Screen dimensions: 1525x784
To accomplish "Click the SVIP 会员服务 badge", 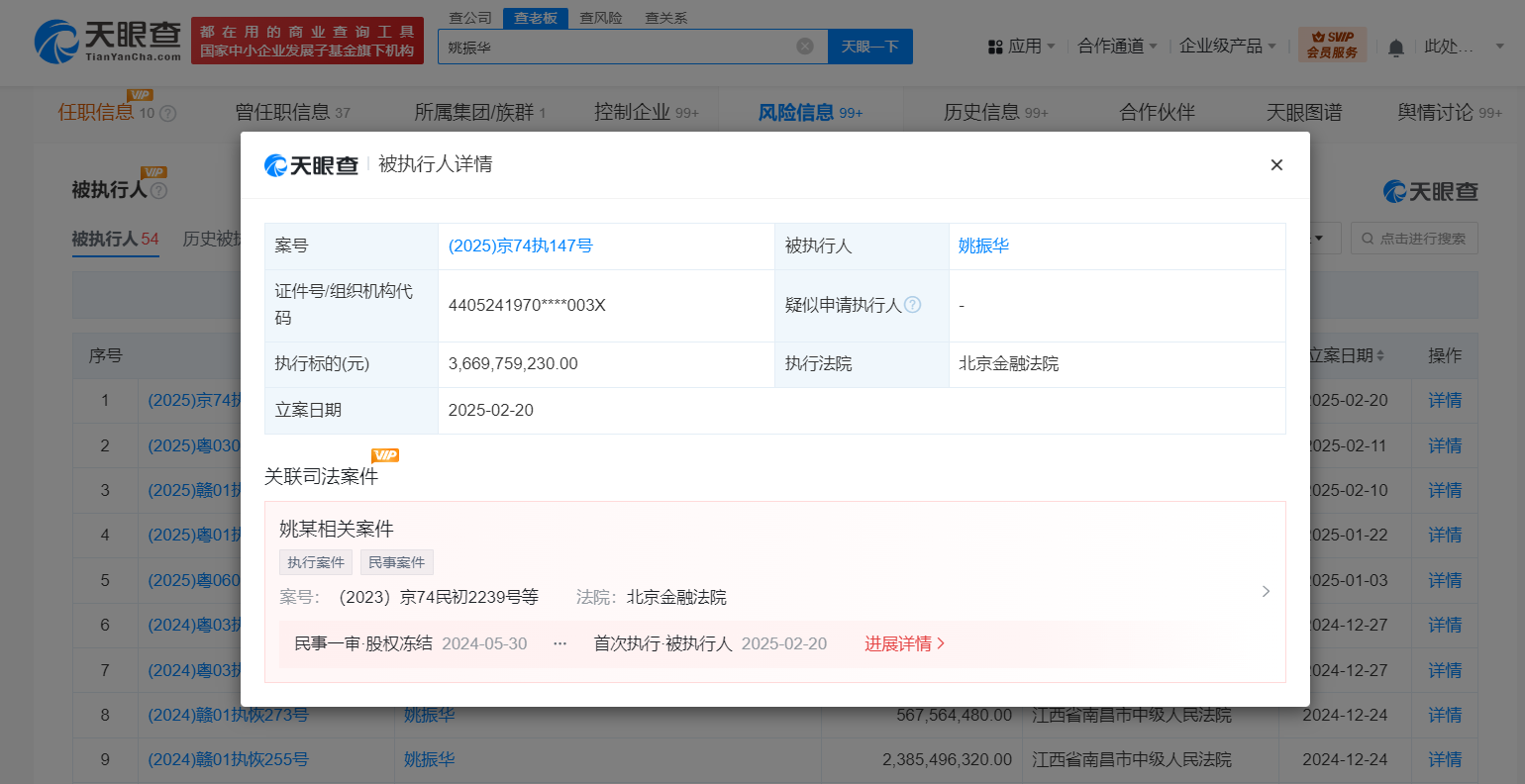I will pos(1332,45).
